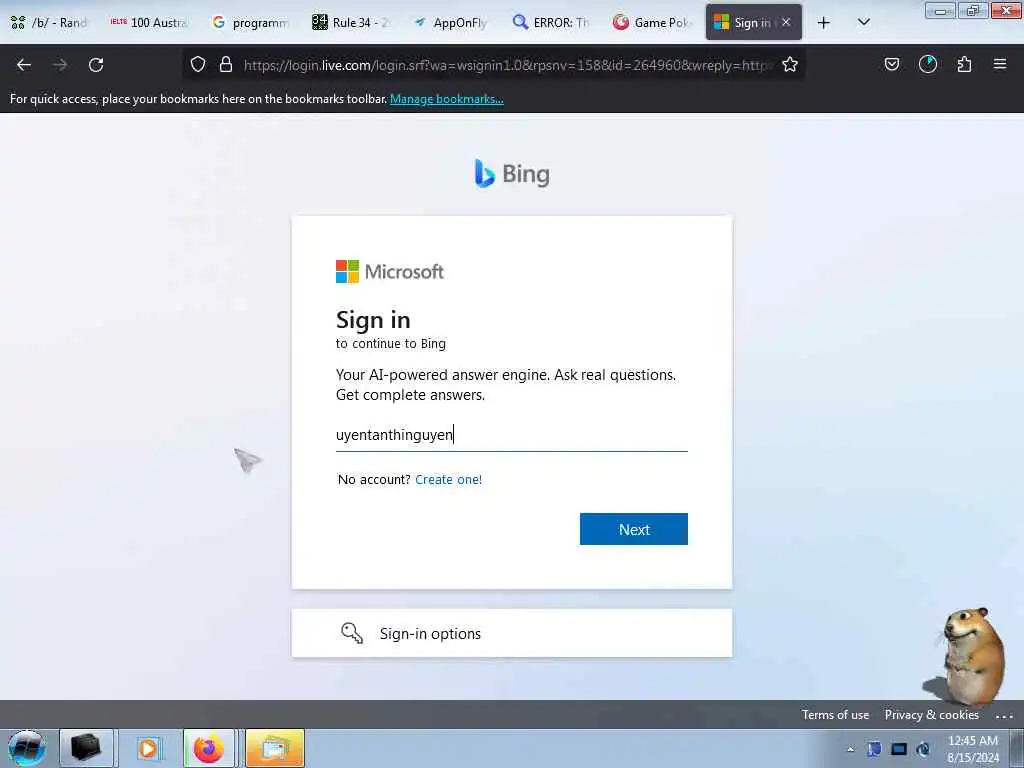Switch to the 100 Austra tab
This screenshot has width=1024, height=768.
point(150,23)
